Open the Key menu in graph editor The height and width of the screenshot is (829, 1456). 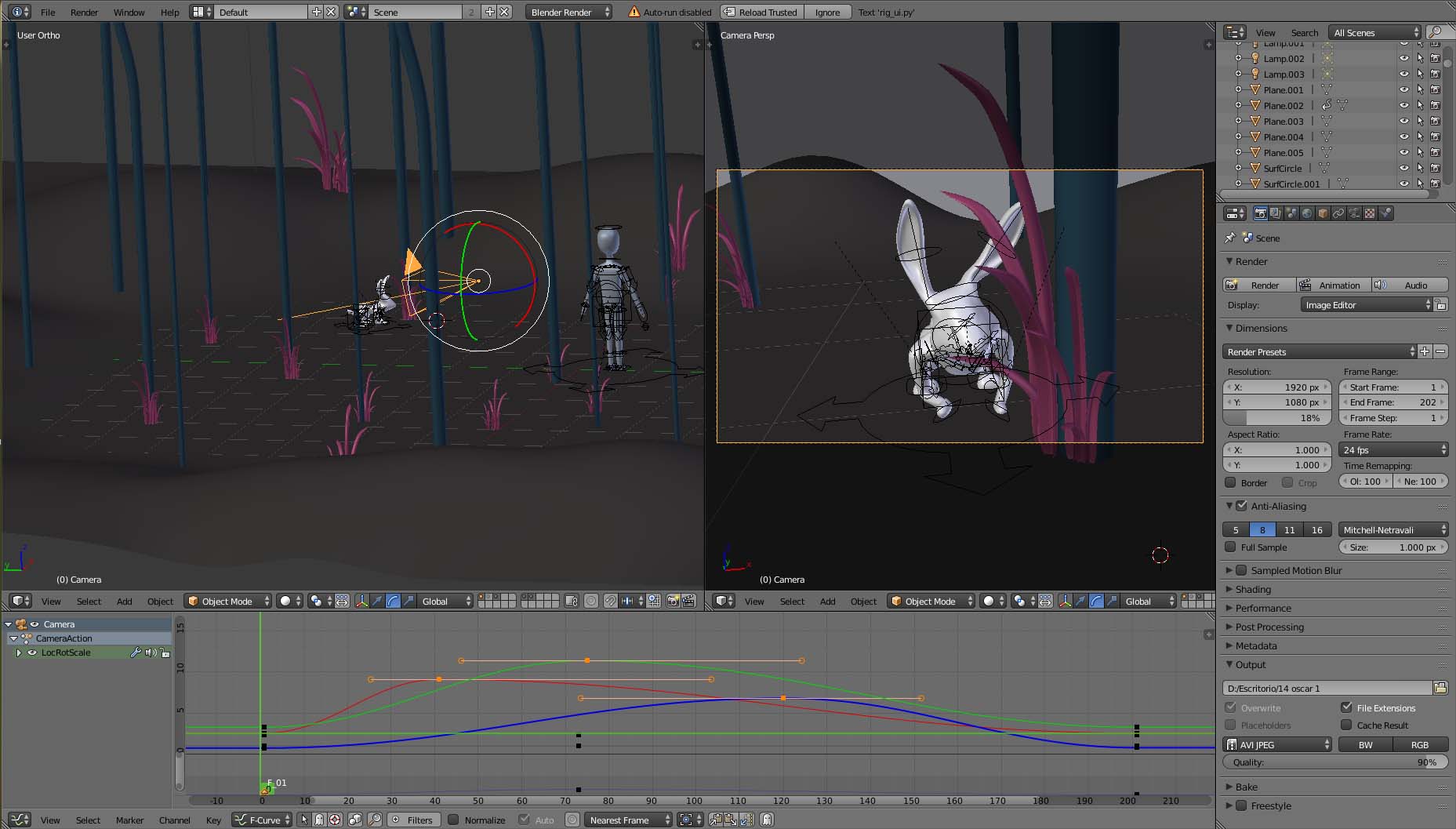[x=213, y=820]
